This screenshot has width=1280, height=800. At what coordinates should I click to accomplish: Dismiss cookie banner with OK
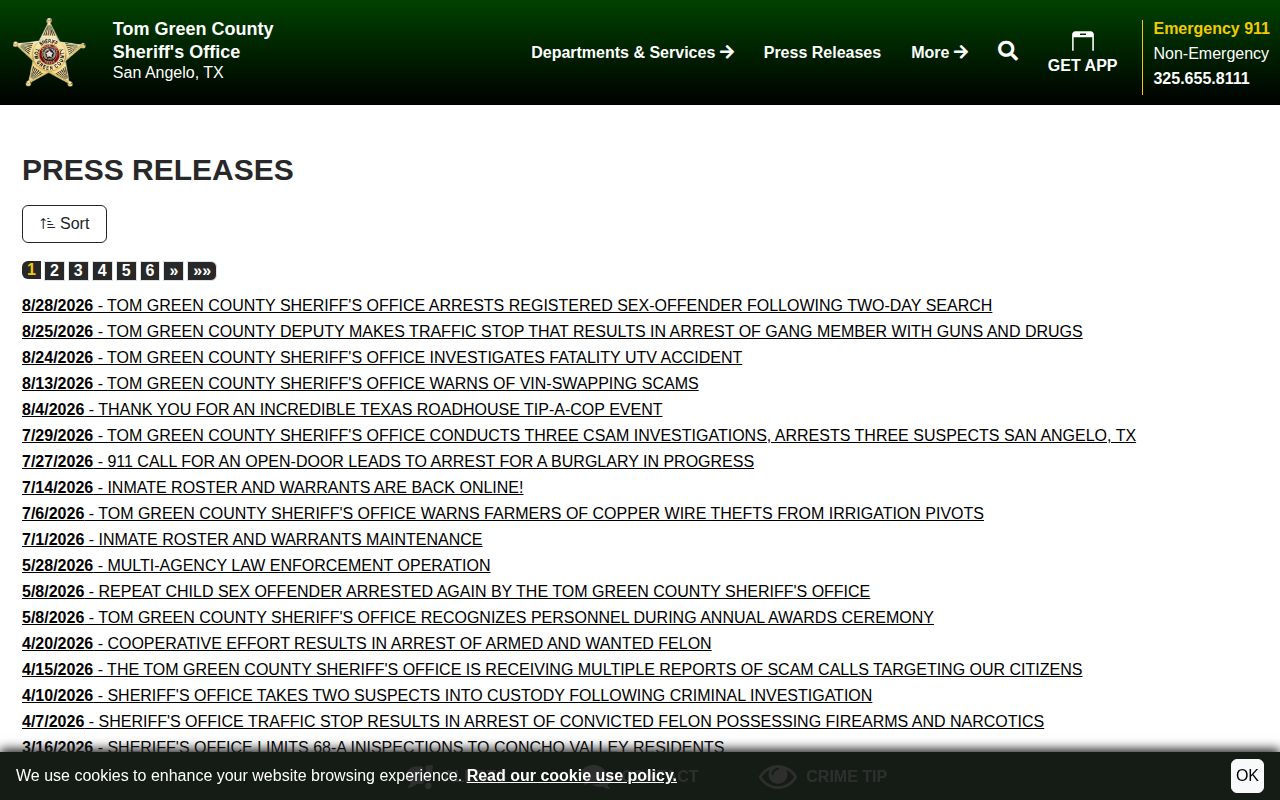pyautogui.click(x=1247, y=776)
